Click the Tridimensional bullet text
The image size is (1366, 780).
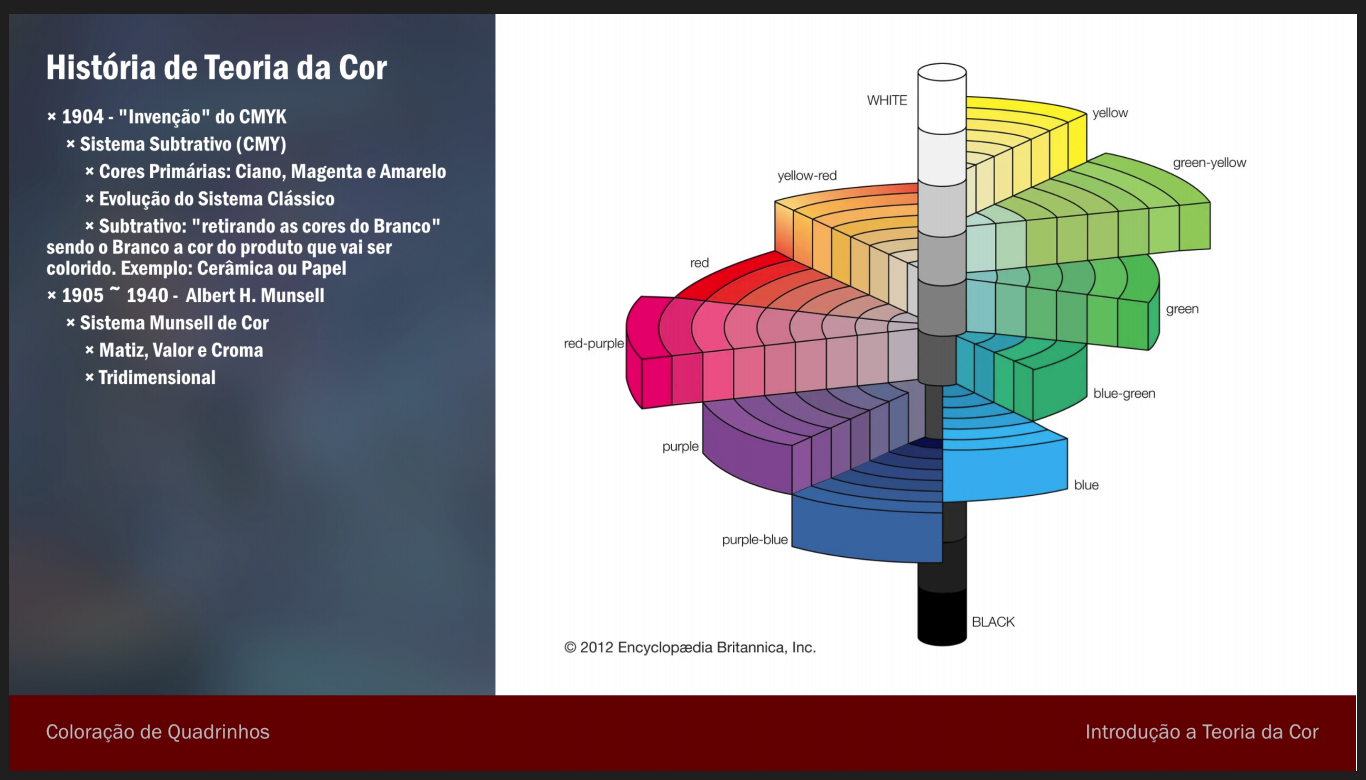coord(156,377)
